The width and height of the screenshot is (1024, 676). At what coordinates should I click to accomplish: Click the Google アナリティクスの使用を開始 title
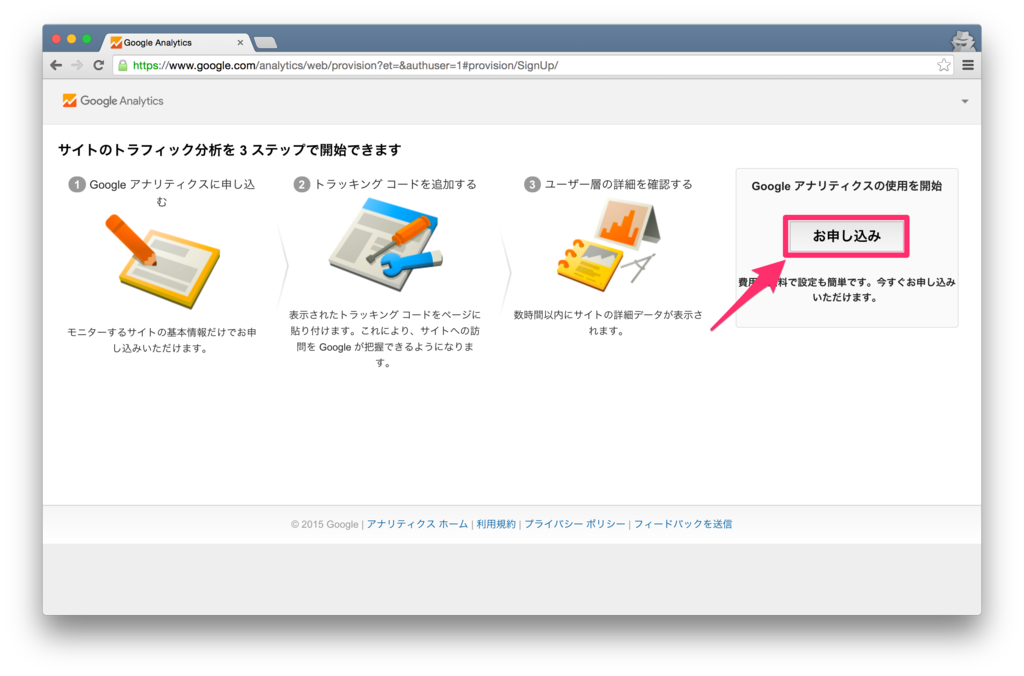click(x=846, y=186)
